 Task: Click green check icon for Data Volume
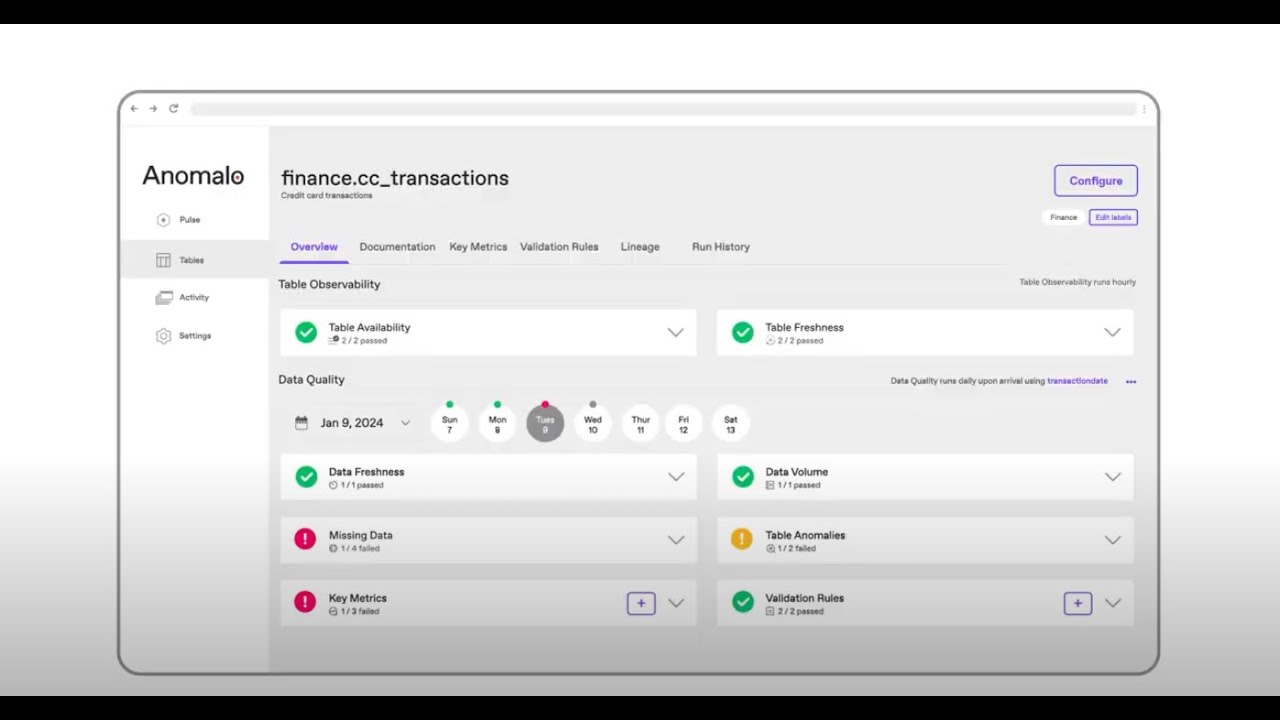[x=742, y=477]
